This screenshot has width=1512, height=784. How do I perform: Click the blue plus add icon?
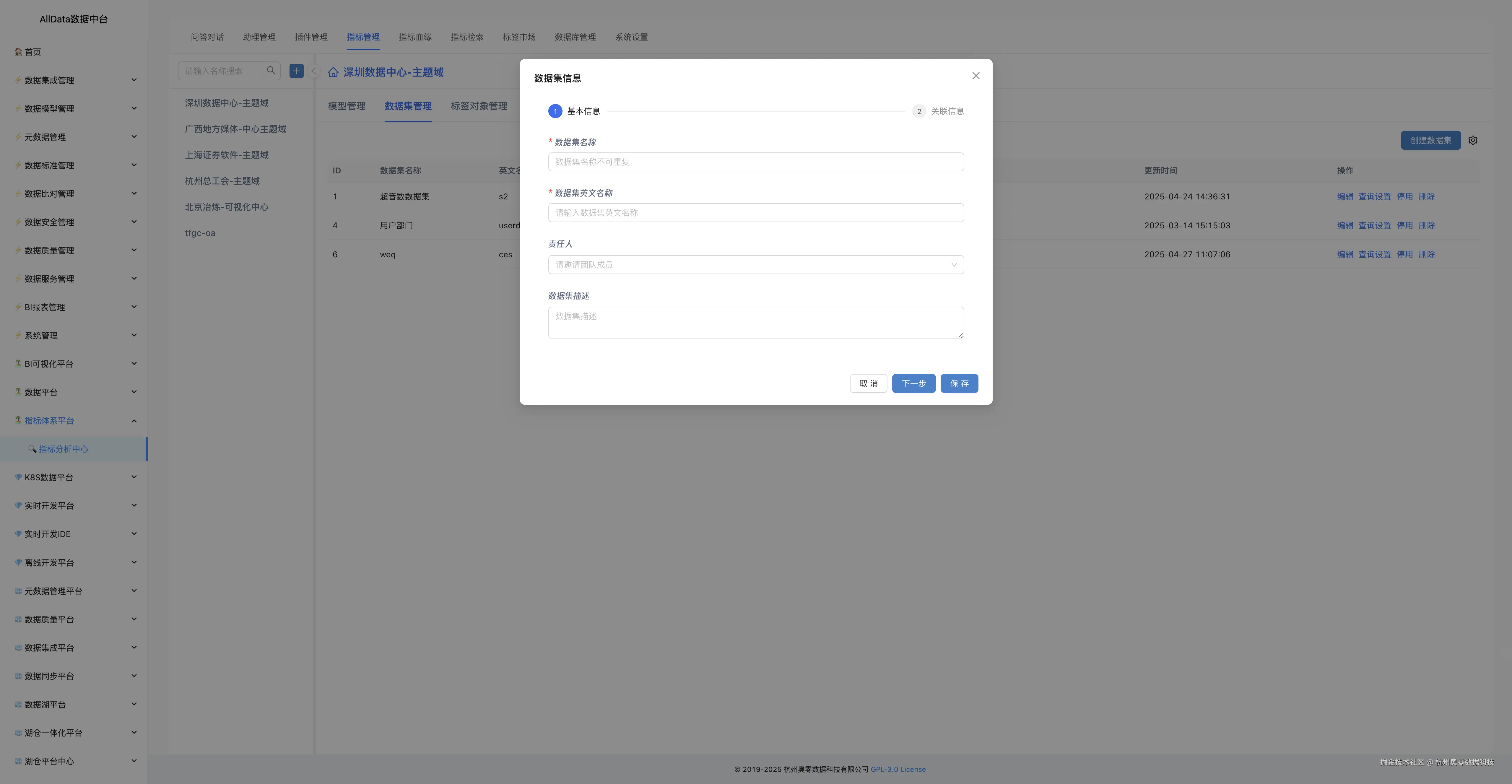296,71
